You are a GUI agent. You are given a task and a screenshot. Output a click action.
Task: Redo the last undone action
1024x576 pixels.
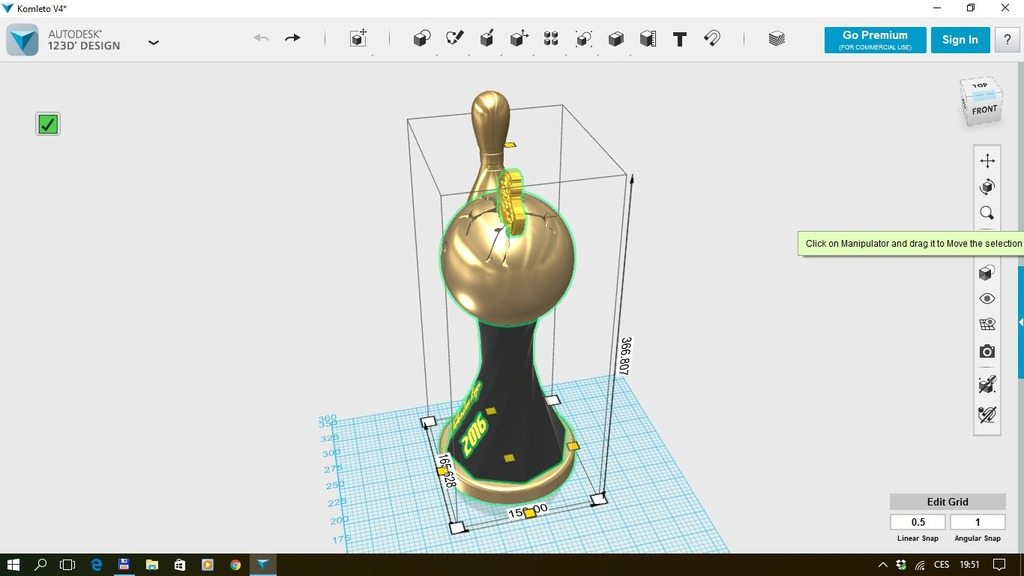(x=293, y=38)
